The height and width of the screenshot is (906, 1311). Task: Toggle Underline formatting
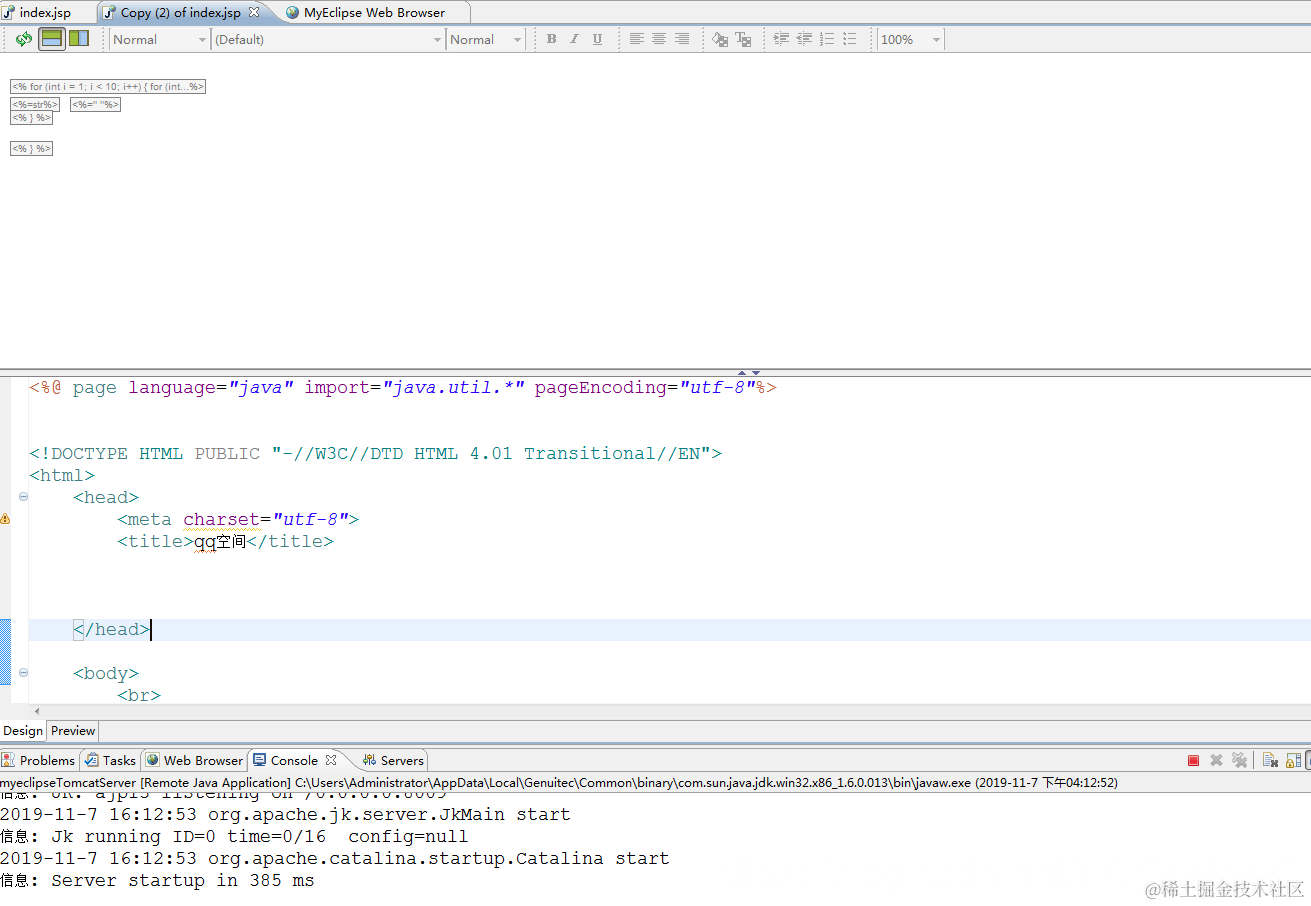click(x=597, y=39)
